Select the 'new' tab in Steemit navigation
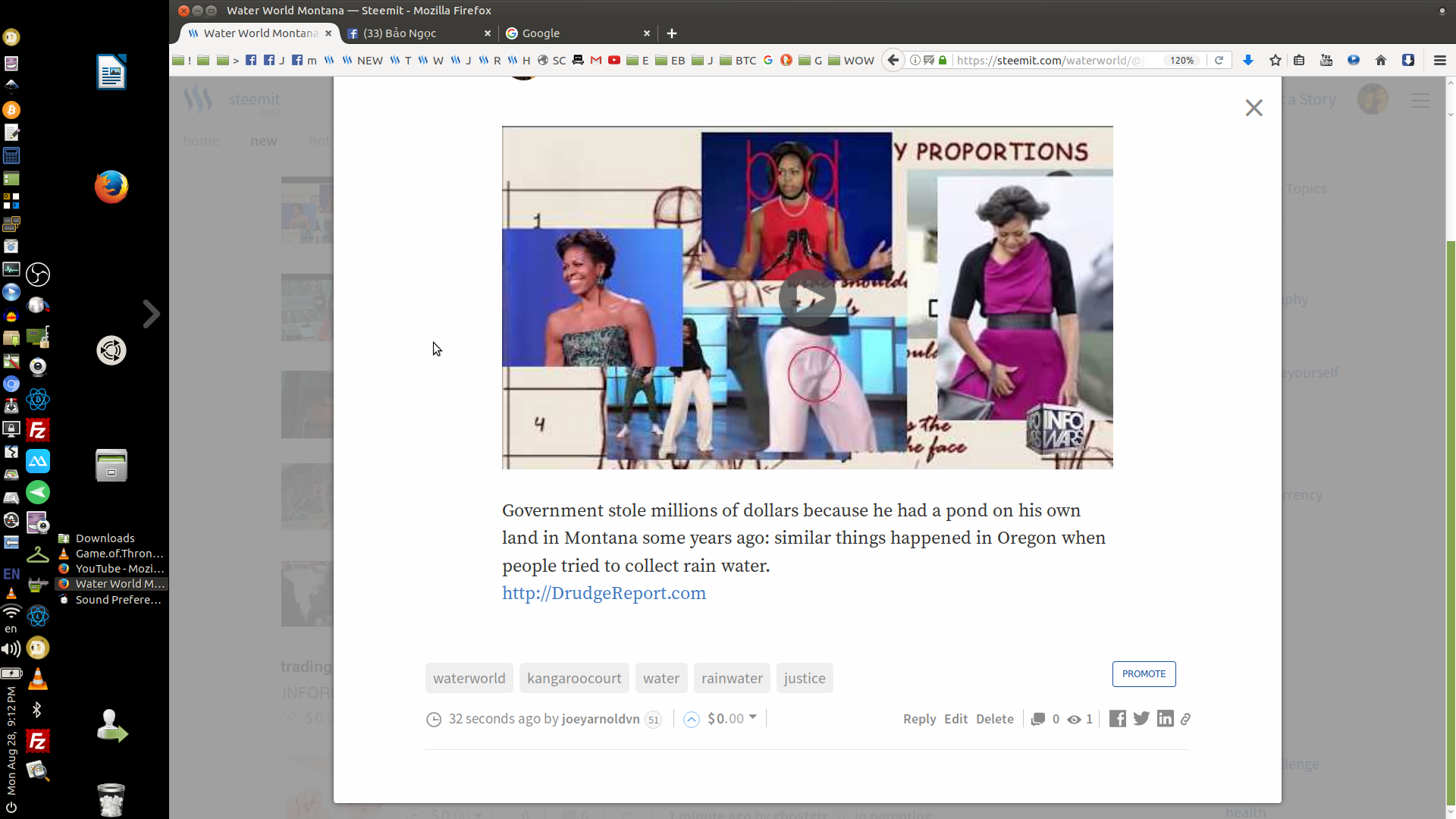1456x819 pixels. pos(263,141)
